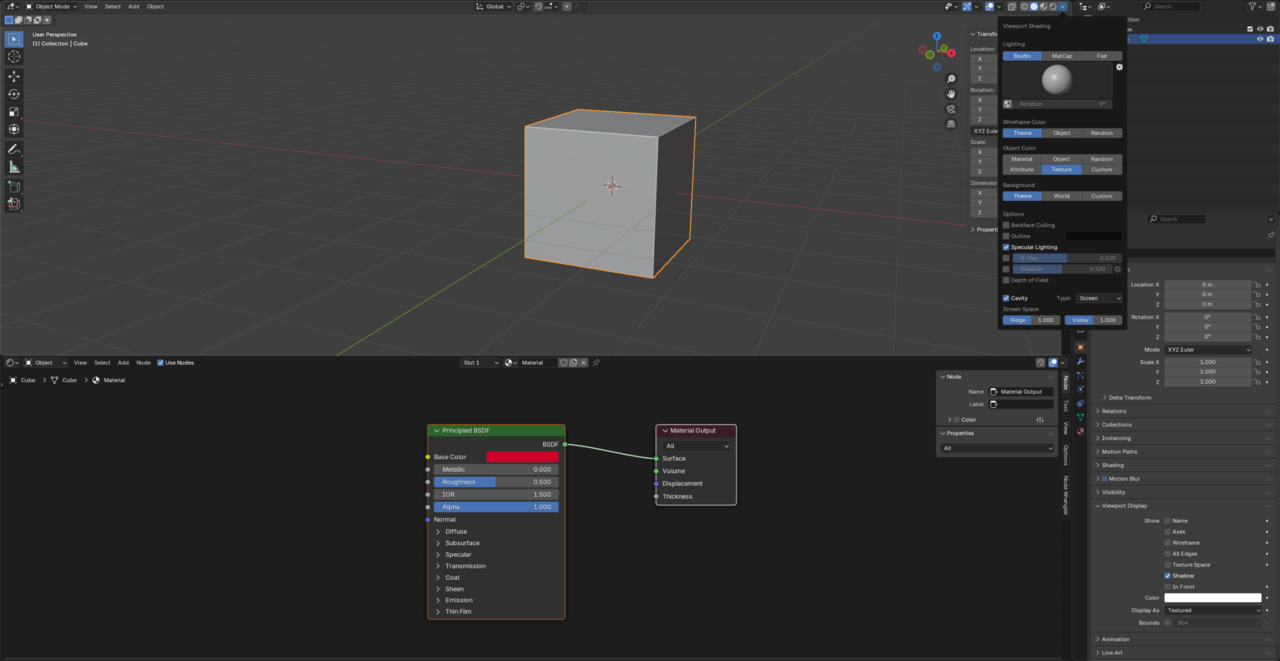
Task: Set background to World
Action: click(1062, 196)
